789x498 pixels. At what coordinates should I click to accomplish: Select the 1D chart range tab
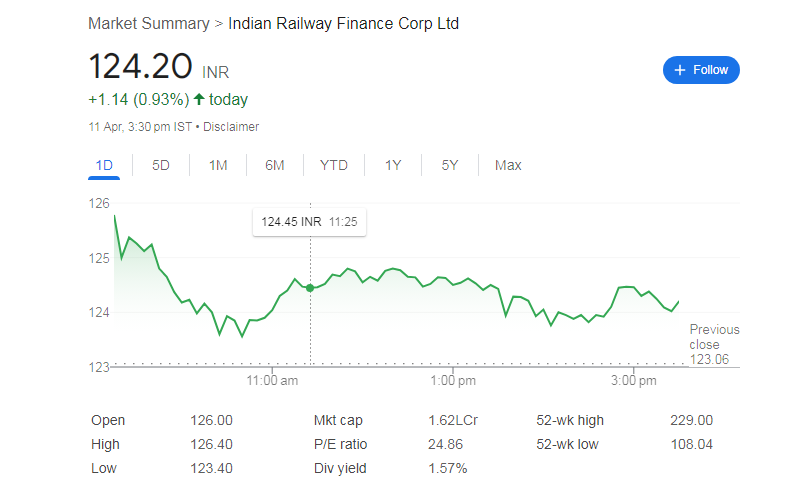coord(104,165)
